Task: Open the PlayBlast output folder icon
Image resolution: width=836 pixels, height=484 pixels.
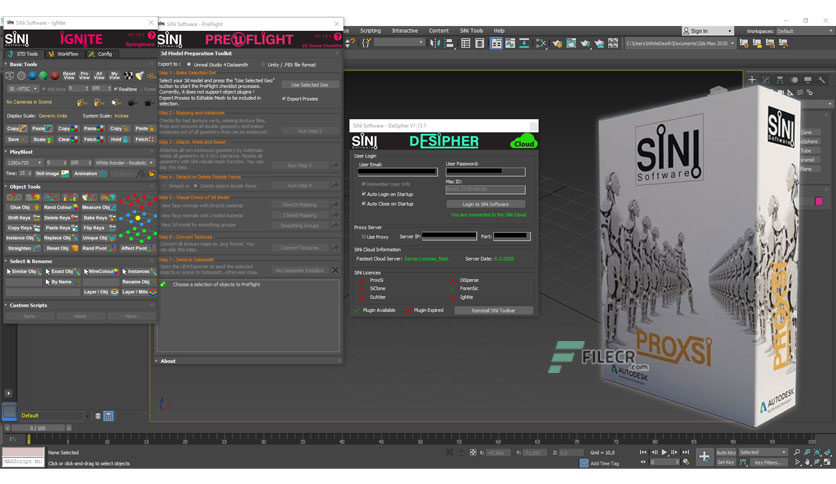Action: click(x=151, y=174)
